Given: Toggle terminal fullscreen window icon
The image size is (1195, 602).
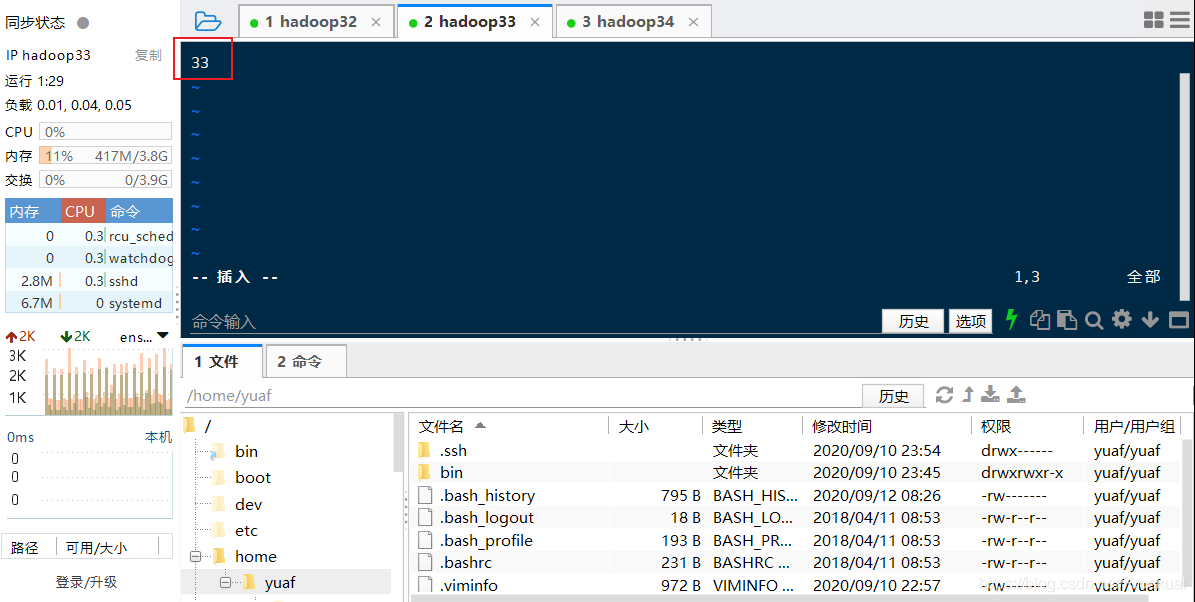Looking at the screenshot, I should pyautogui.click(x=1178, y=320).
